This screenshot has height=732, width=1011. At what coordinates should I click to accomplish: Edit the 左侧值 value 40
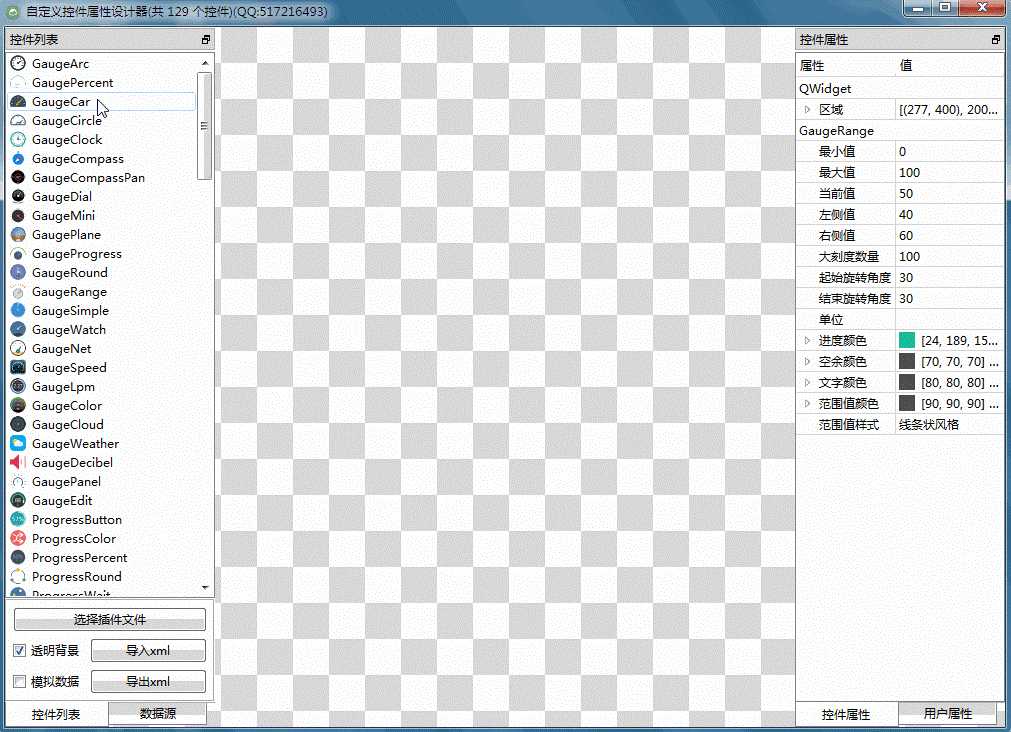949,214
